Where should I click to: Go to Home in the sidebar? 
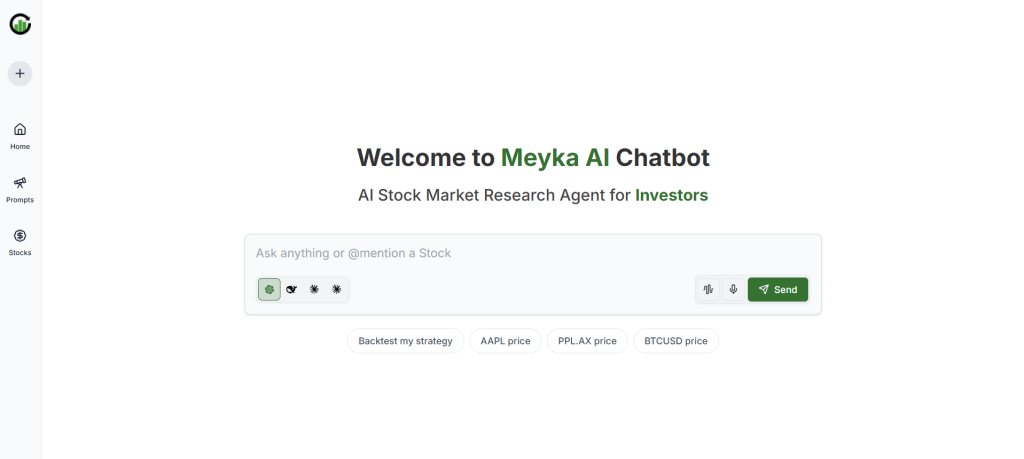tap(20, 135)
